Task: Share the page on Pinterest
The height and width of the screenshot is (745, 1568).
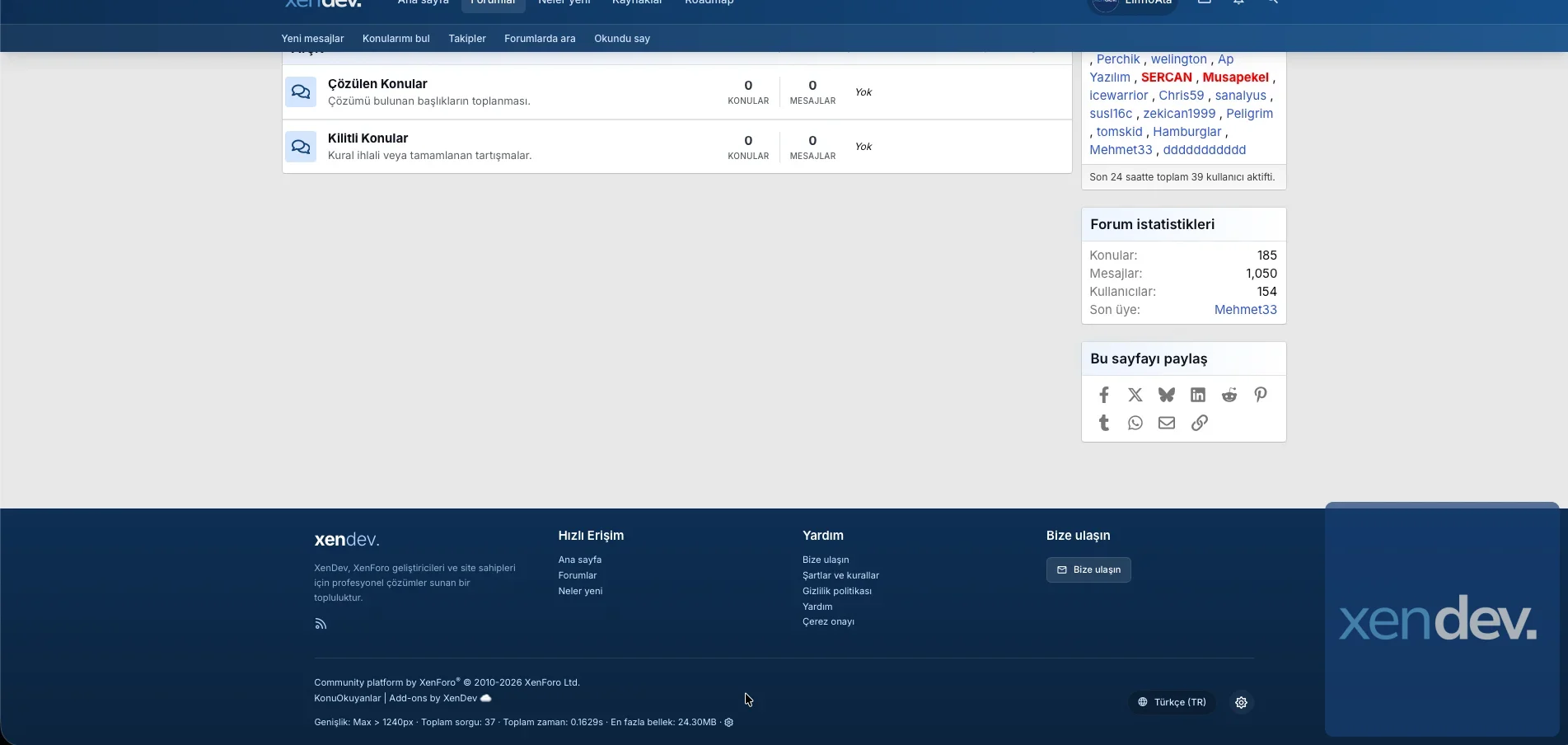Action: pos(1260,395)
